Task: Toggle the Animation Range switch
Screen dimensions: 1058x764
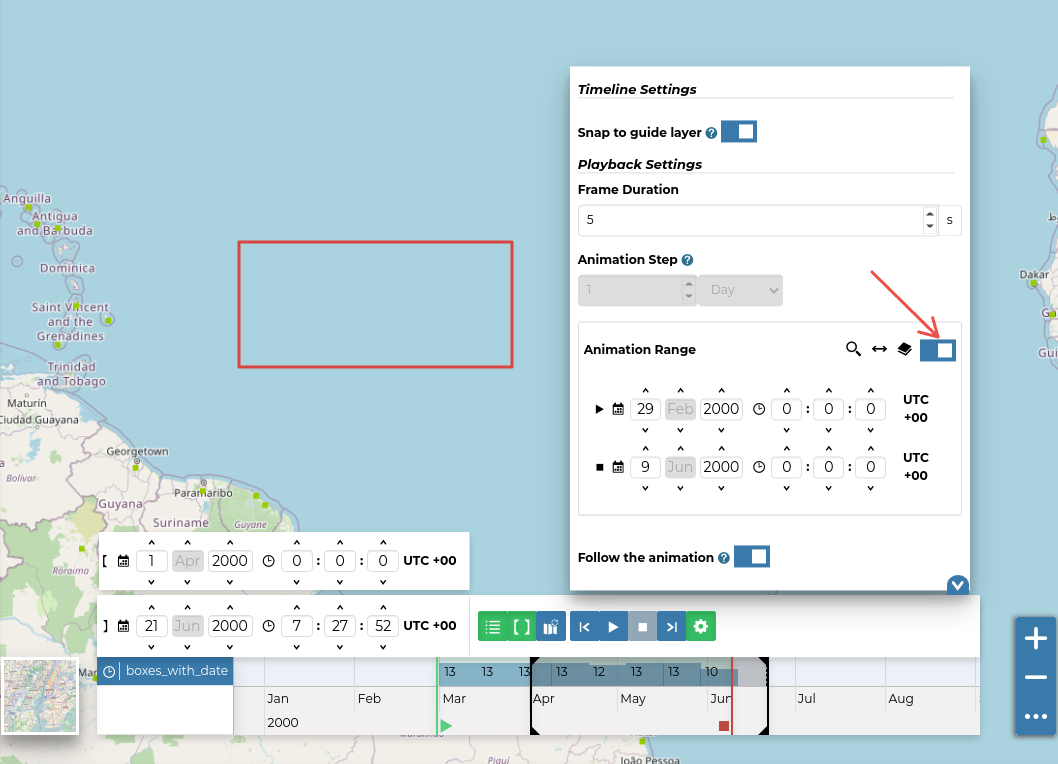Action: click(937, 349)
